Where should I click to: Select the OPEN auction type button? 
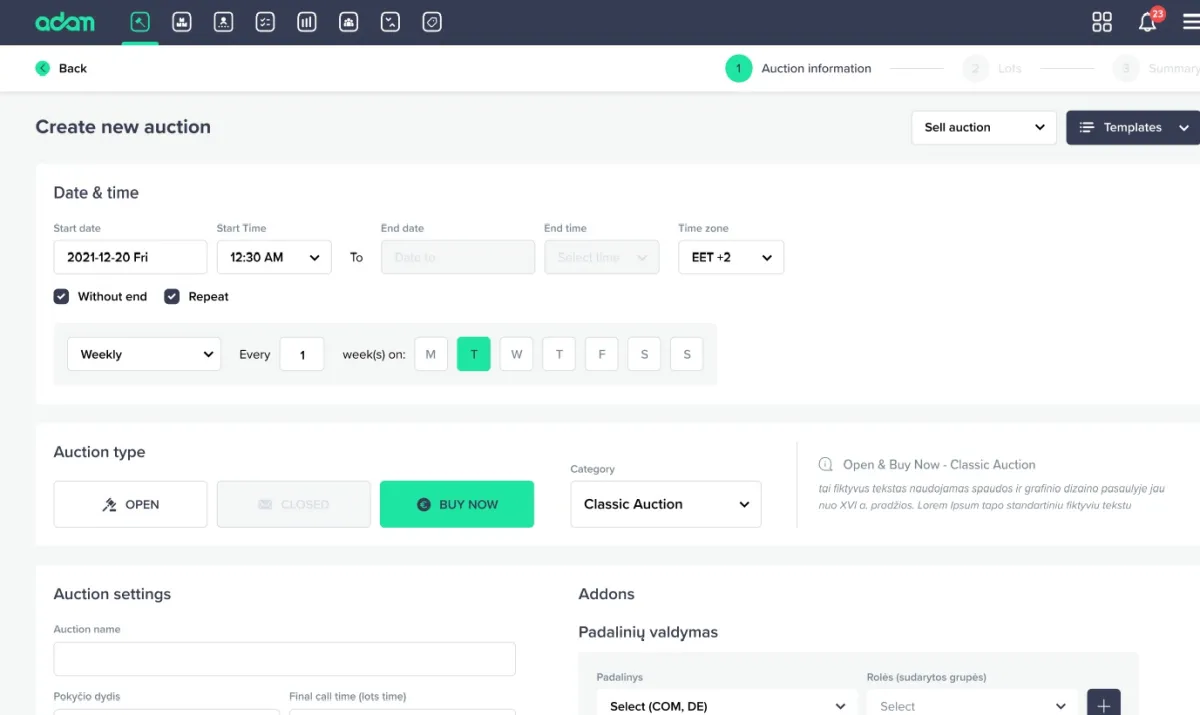(131, 504)
